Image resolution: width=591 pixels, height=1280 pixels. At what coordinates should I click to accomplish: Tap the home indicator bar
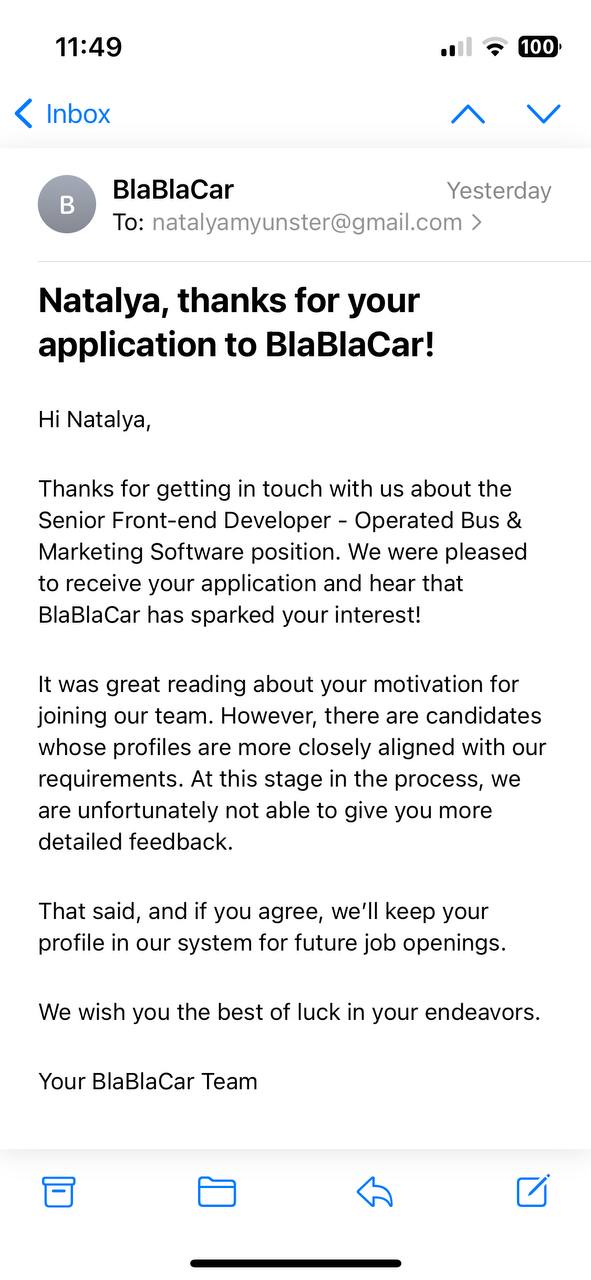296,1263
